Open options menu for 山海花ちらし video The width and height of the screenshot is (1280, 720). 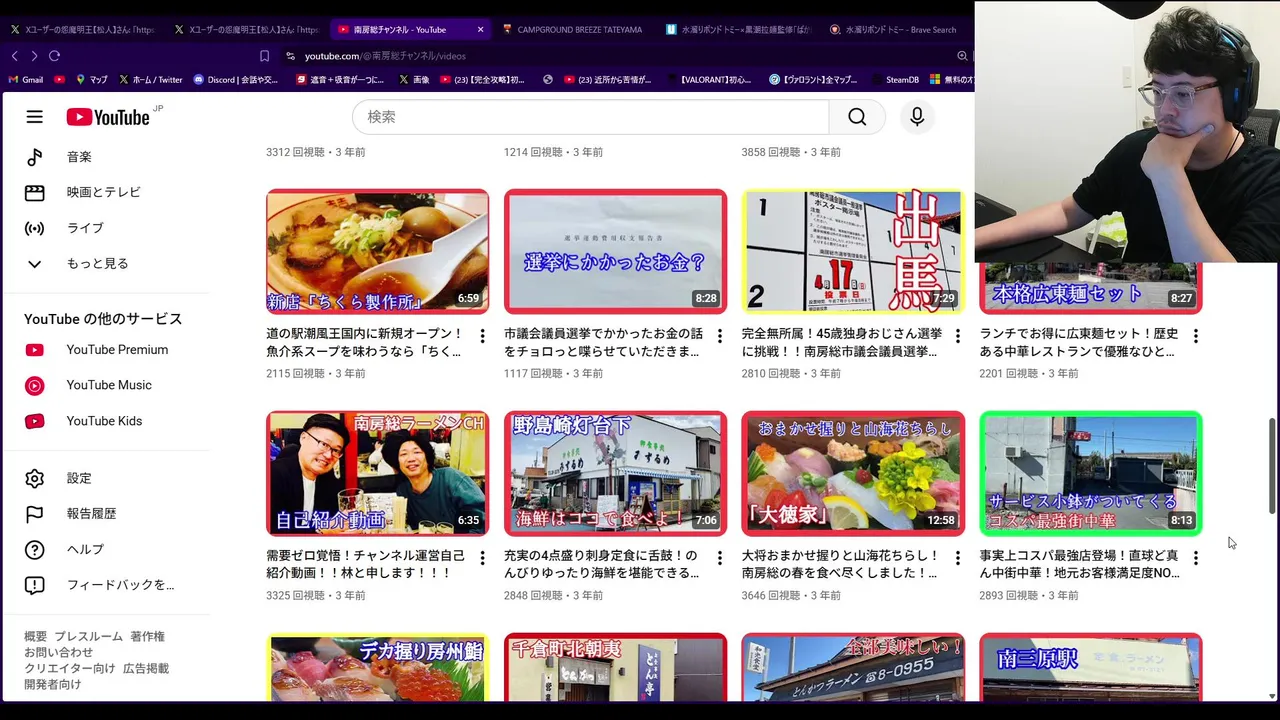(x=958, y=558)
